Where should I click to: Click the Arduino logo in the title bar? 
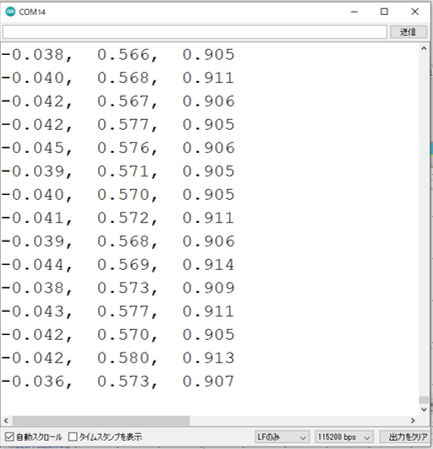coord(10,12)
